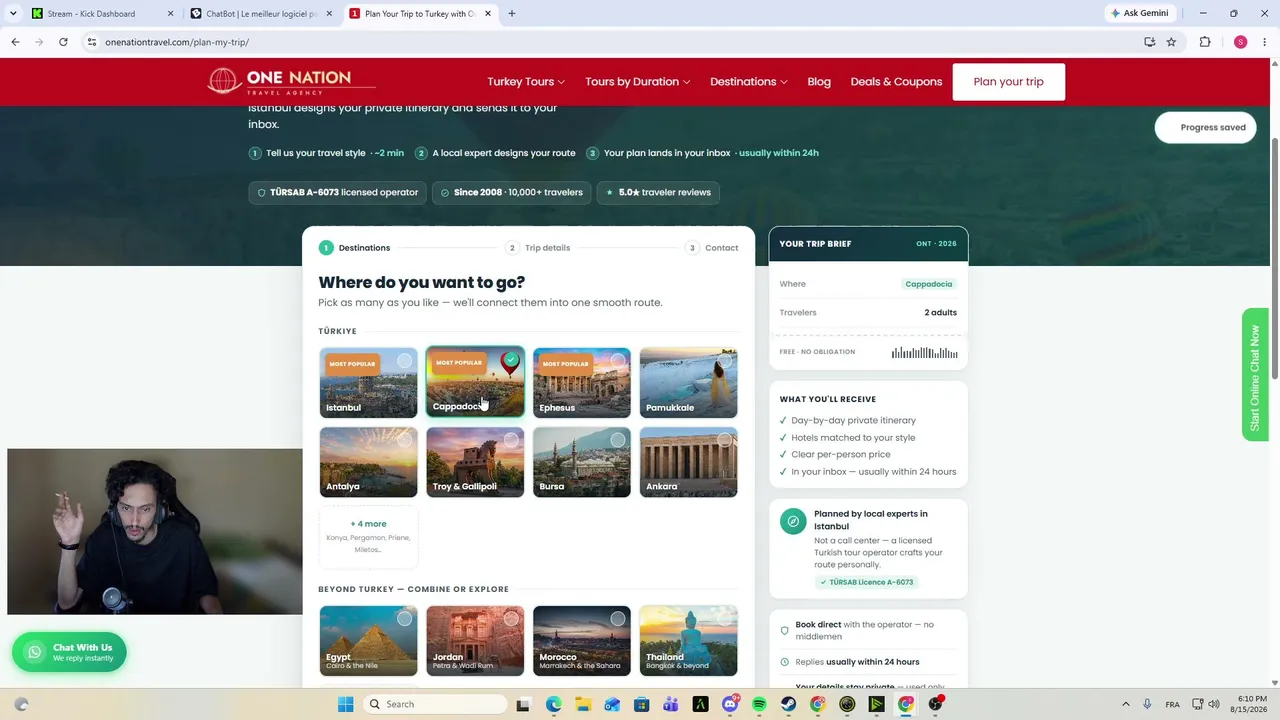Reload the page with the refresh icon

[63, 42]
